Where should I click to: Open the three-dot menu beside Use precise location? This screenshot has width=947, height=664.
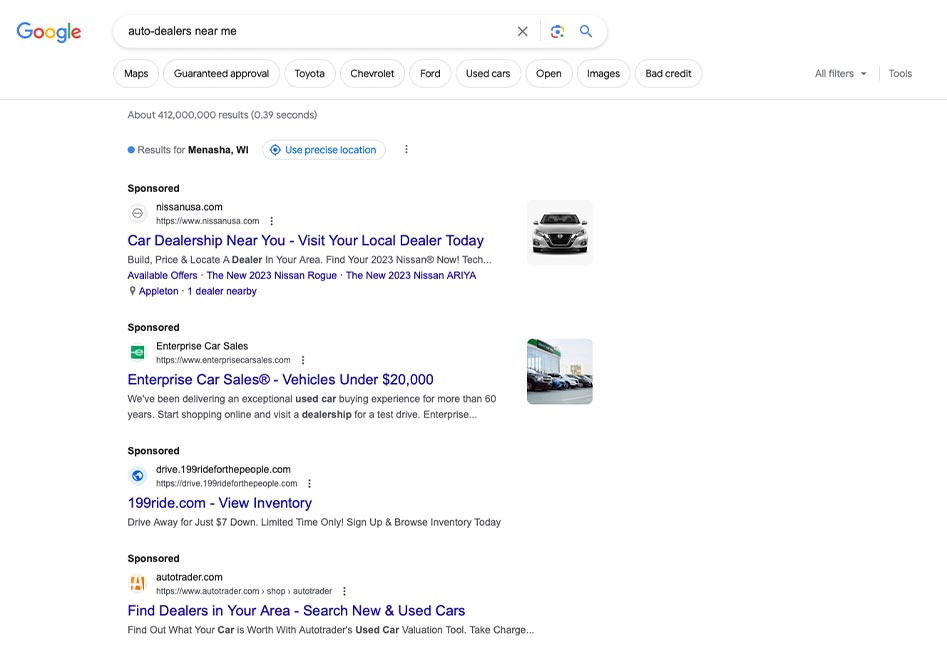tap(406, 149)
